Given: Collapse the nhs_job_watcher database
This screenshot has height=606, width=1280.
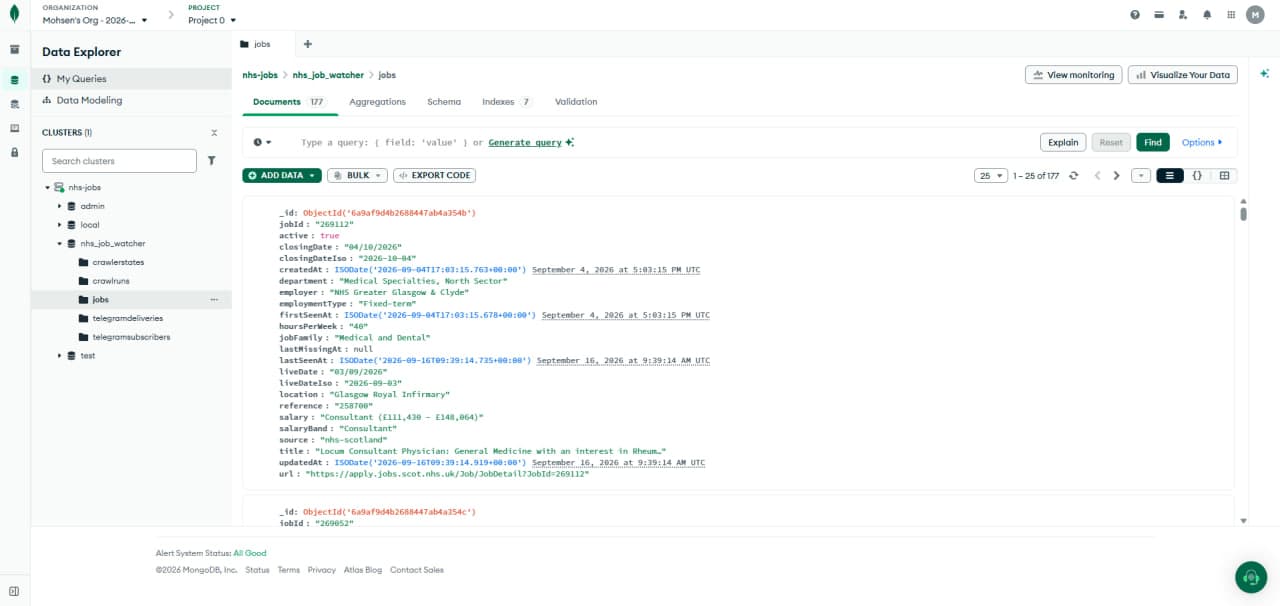Looking at the screenshot, I should (x=59, y=244).
